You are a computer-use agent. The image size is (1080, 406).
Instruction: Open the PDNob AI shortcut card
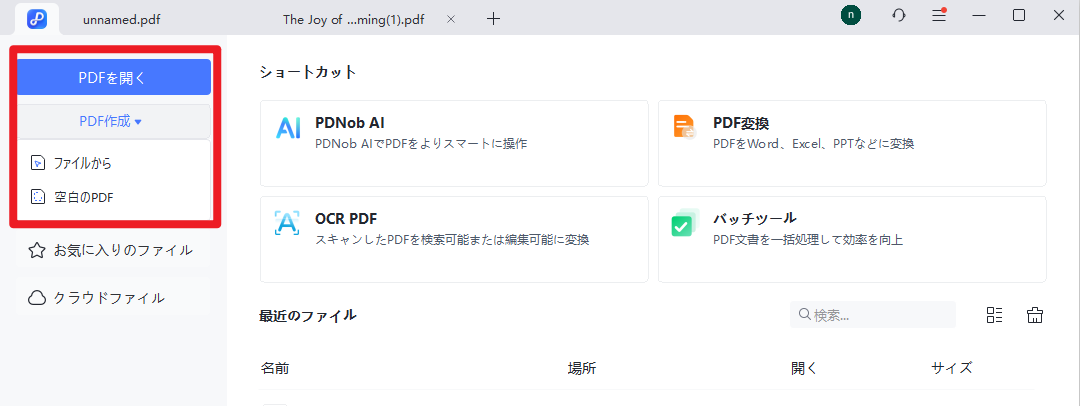[454, 143]
